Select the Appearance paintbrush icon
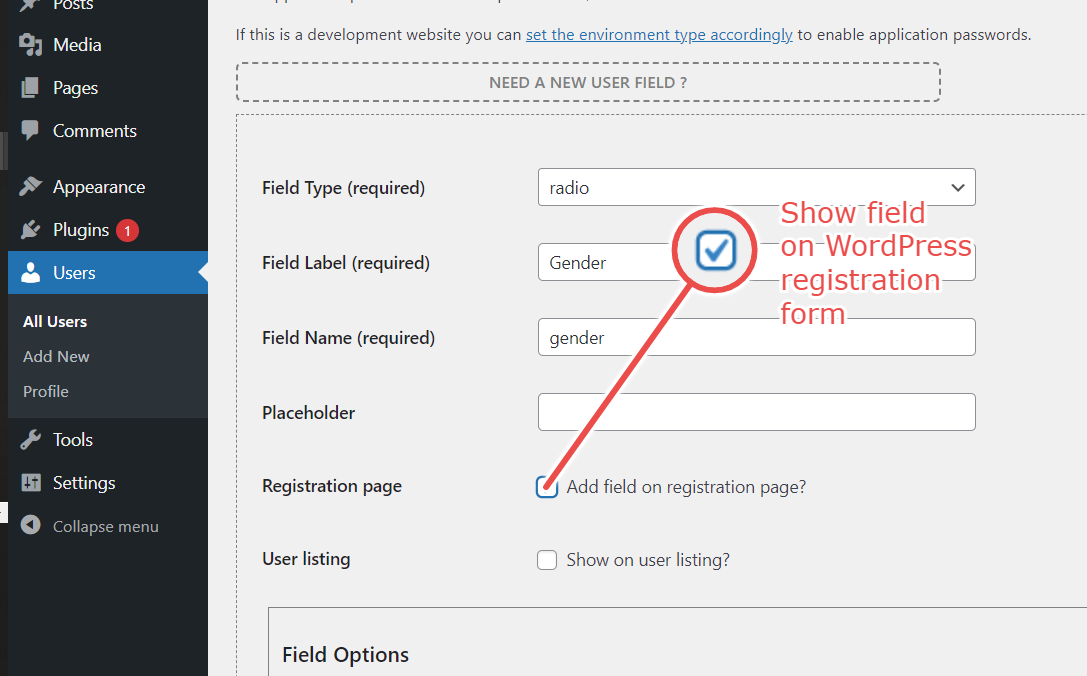 pos(30,186)
